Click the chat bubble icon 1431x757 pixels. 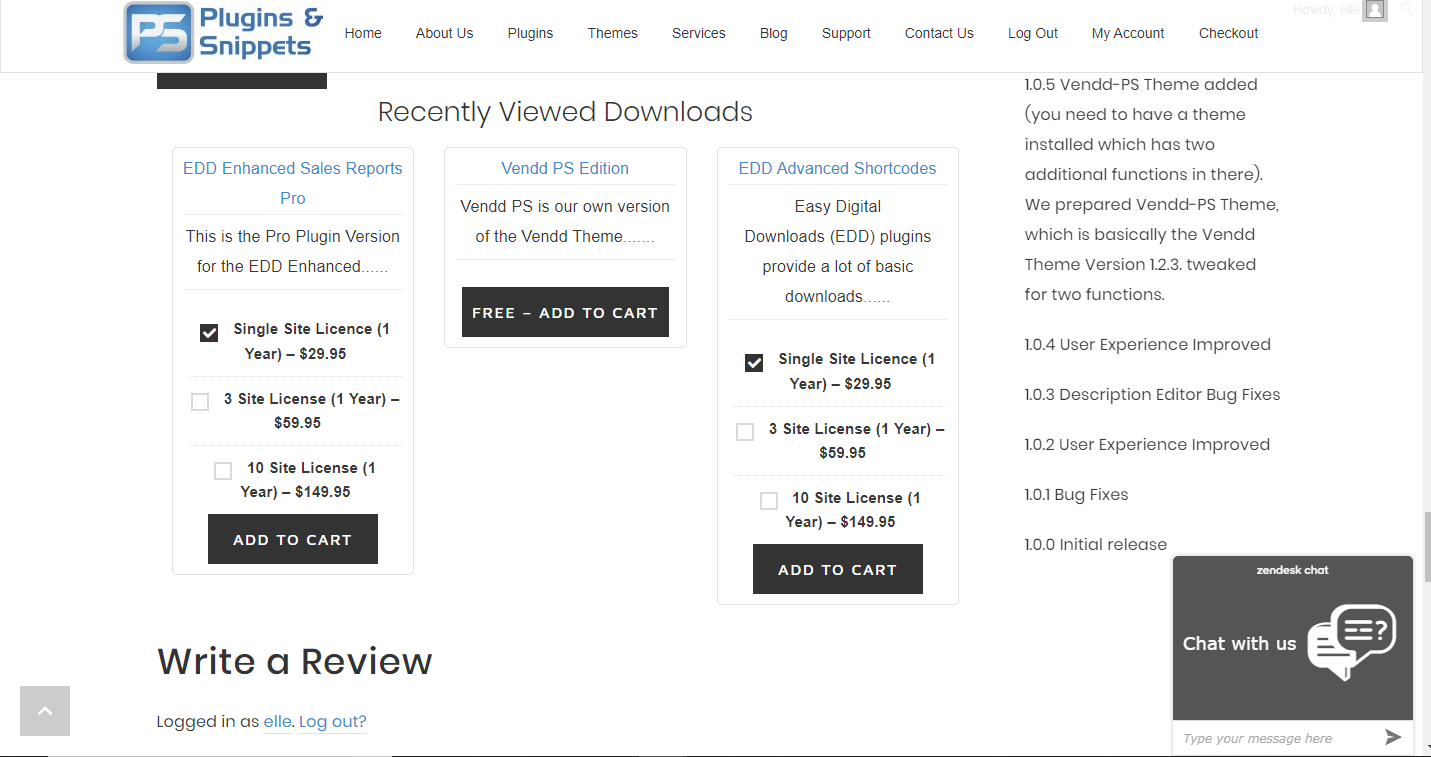tap(1351, 641)
